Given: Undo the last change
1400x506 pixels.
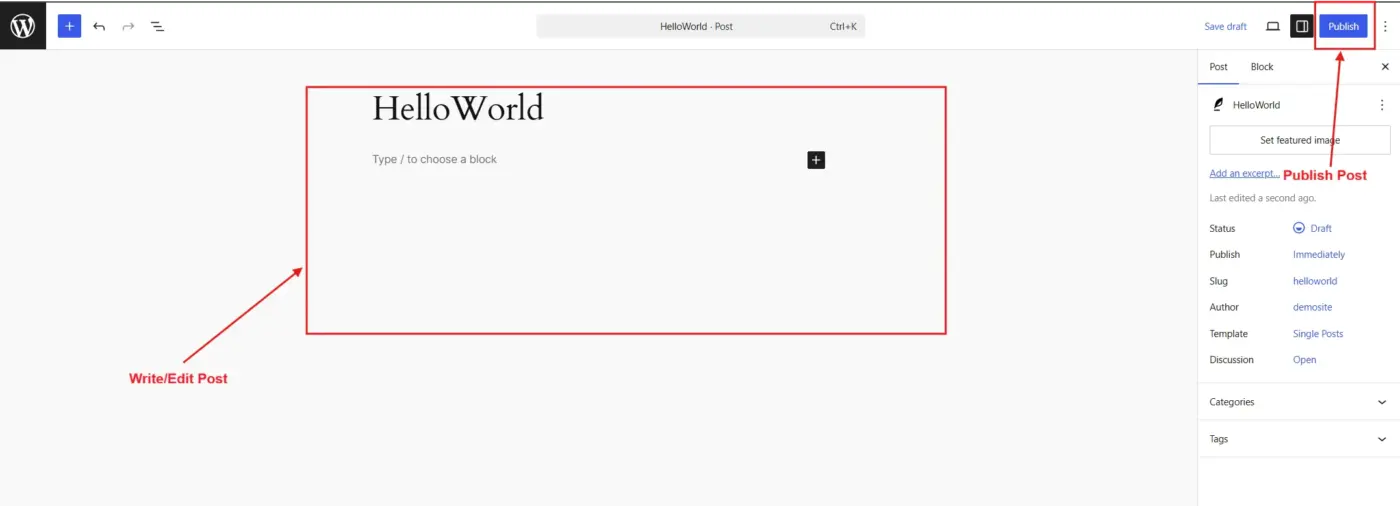Looking at the screenshot, I should pyautogui.click(x=99, y=26).
